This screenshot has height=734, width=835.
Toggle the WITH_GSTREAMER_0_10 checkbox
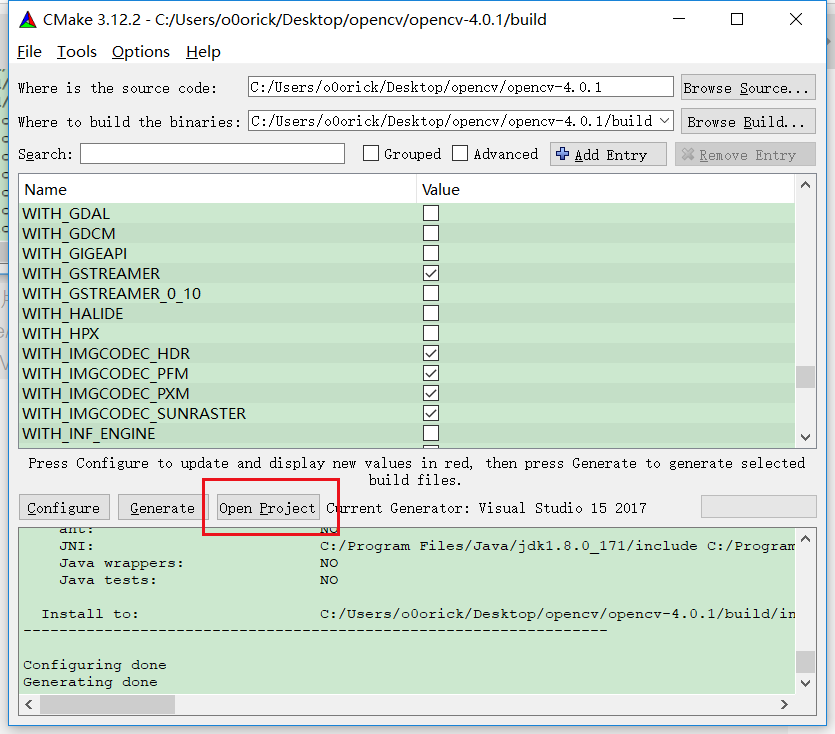pos(431,293)
